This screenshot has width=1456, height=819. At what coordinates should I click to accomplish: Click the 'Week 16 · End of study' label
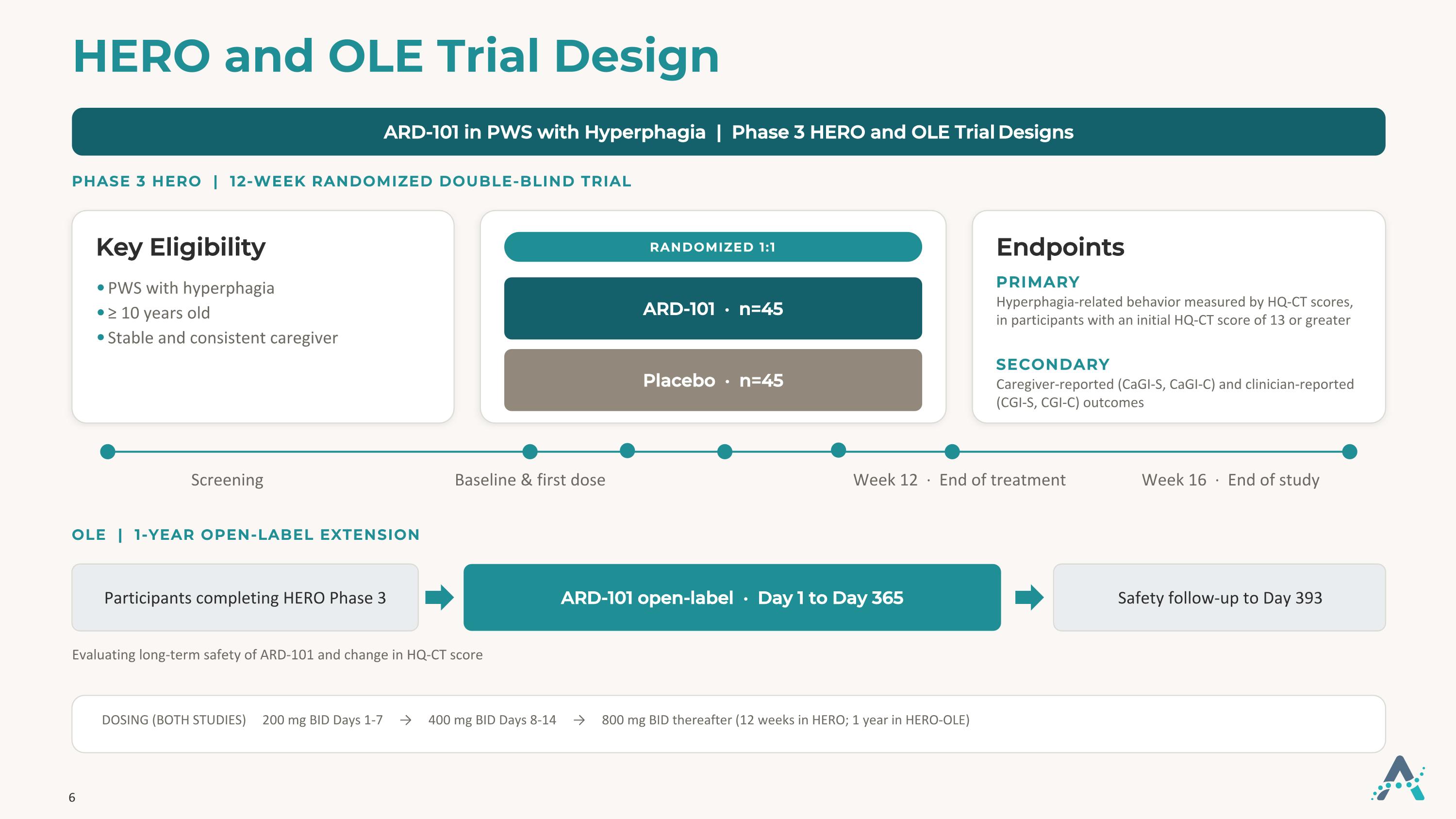click(x=1230, y=480)
